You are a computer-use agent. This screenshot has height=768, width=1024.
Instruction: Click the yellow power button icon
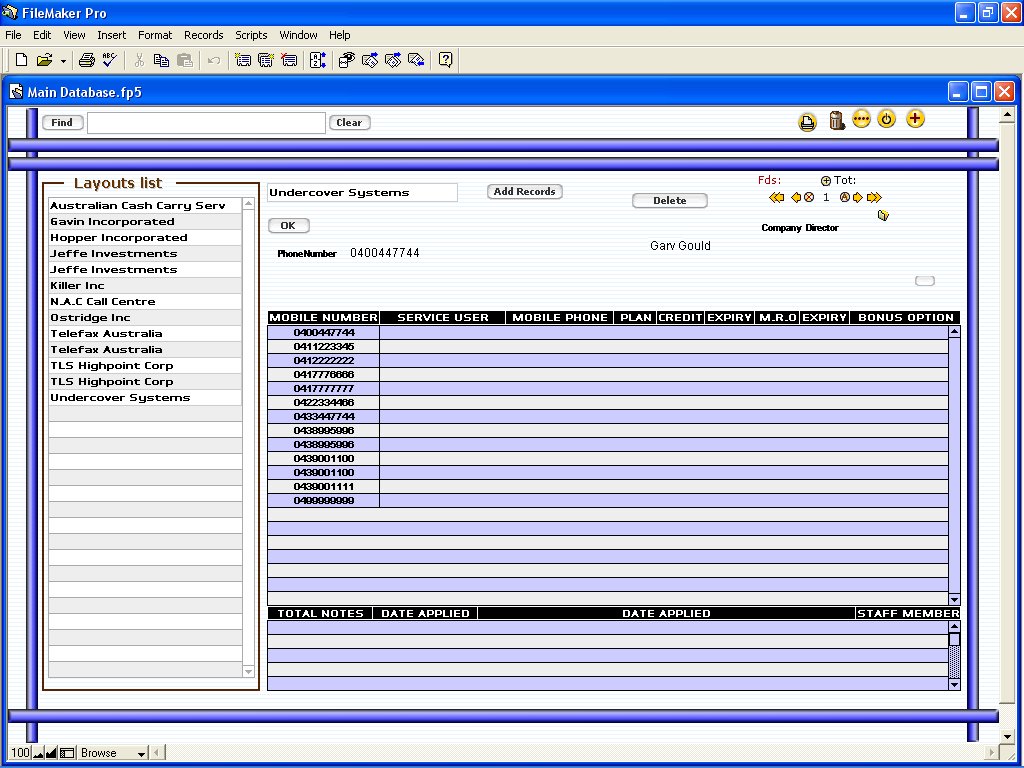point(886,120)
